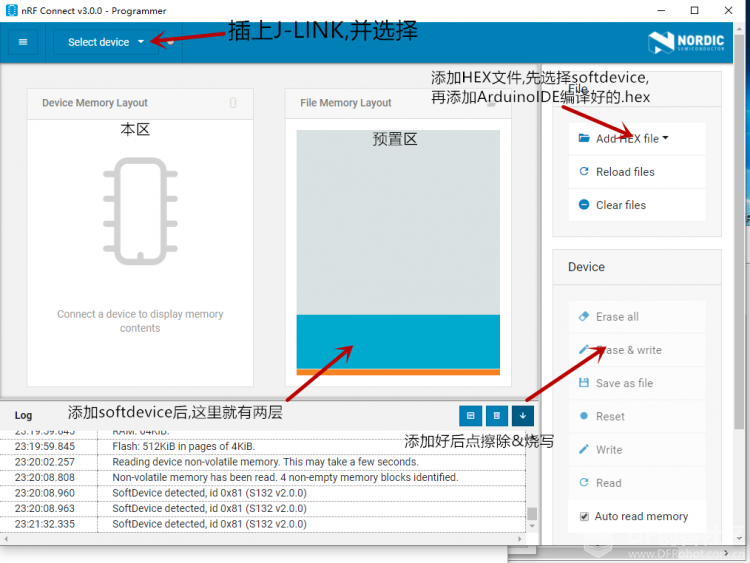Click the Nordic Semiconductor logo
The width and height of the screenshot is (750, 563).
point(686,42)
